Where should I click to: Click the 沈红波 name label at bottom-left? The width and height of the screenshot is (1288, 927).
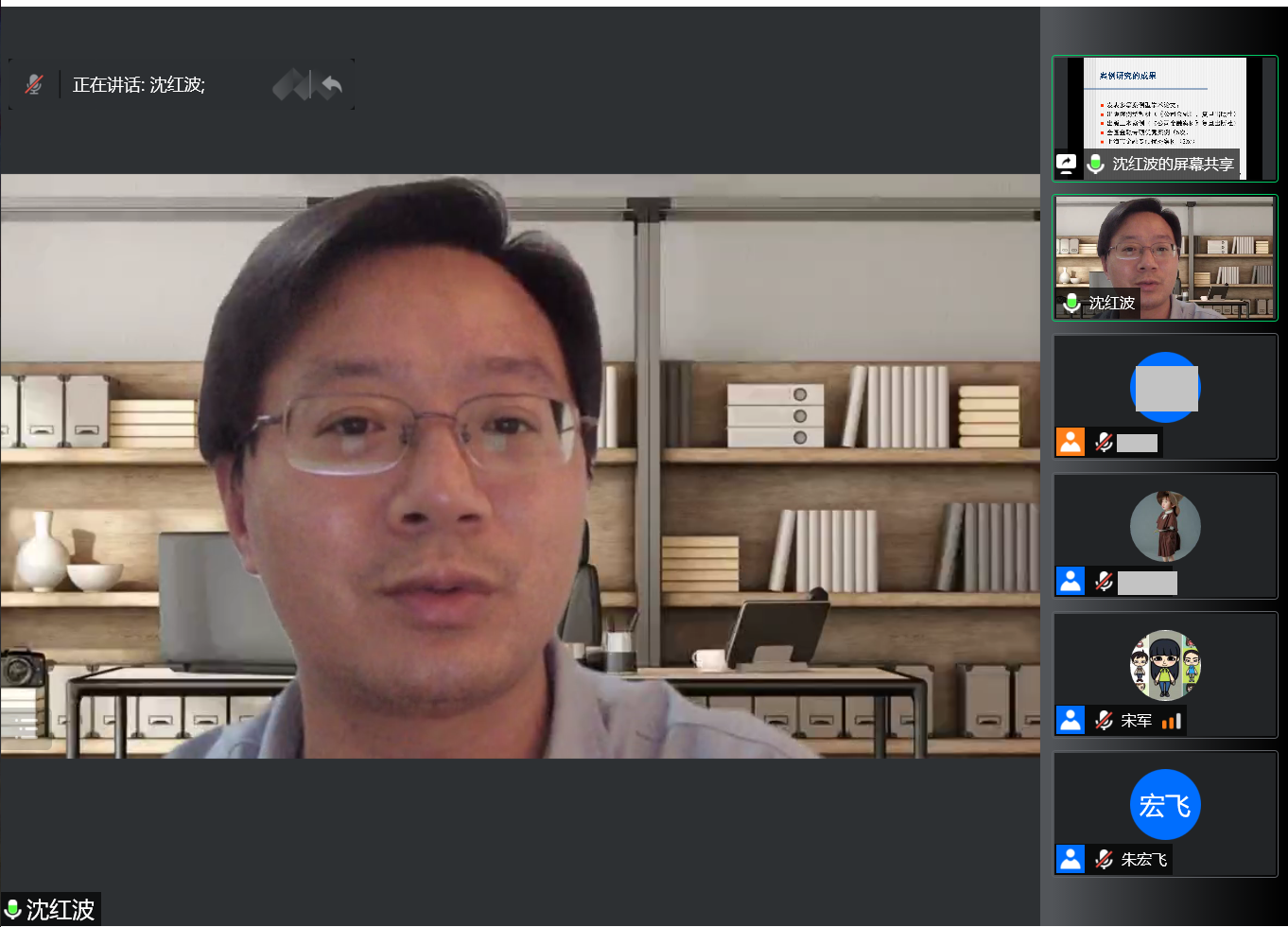[x=61, y=910]
